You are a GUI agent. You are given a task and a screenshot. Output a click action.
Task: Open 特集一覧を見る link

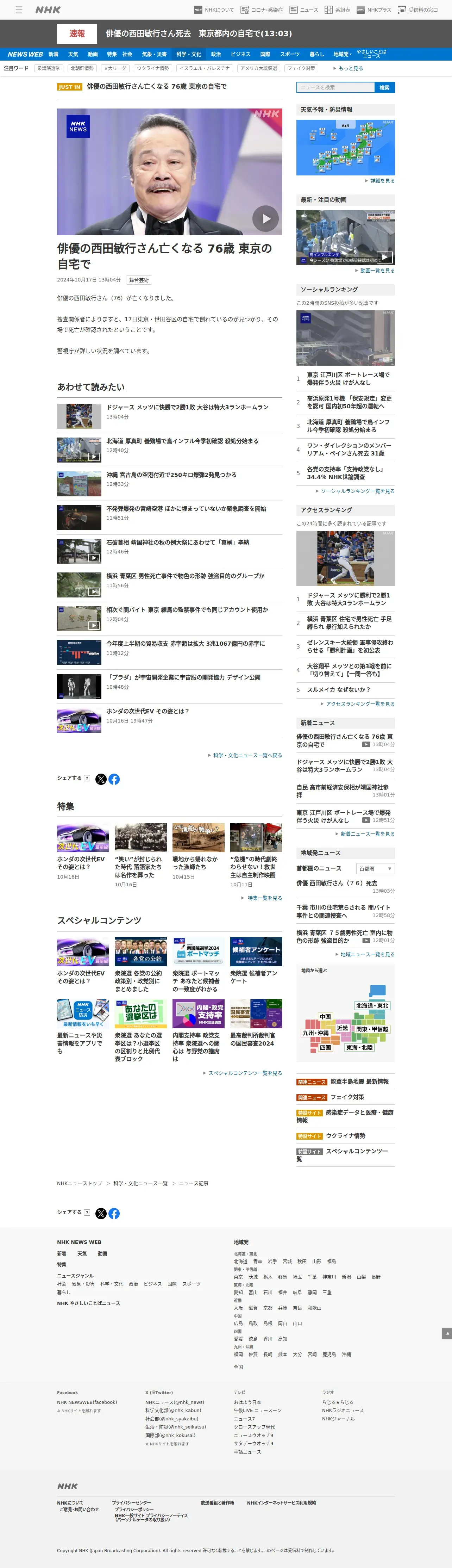click(x=262, y=898)
